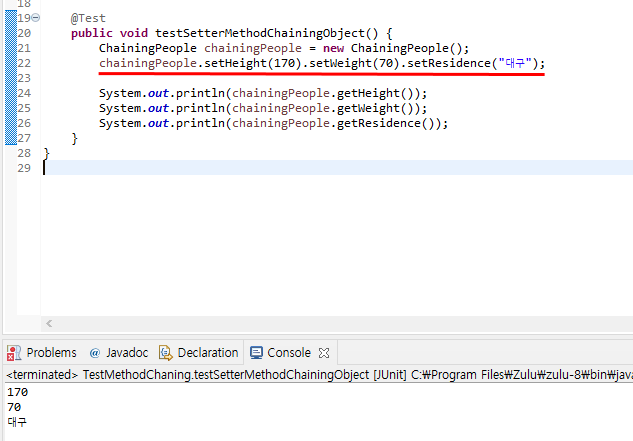This screenshot has width=633, height=441.
Task: Open the Declaration tab
Action: click(199, 353)
